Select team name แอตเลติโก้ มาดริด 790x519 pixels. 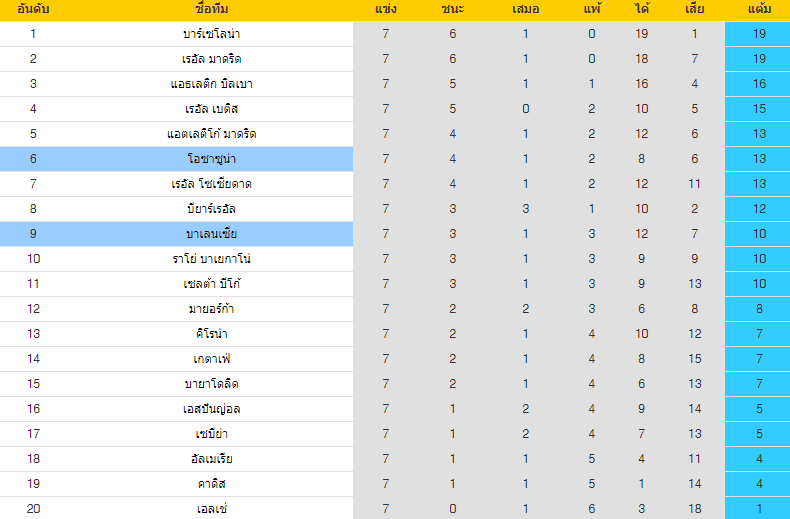(212, 134)
